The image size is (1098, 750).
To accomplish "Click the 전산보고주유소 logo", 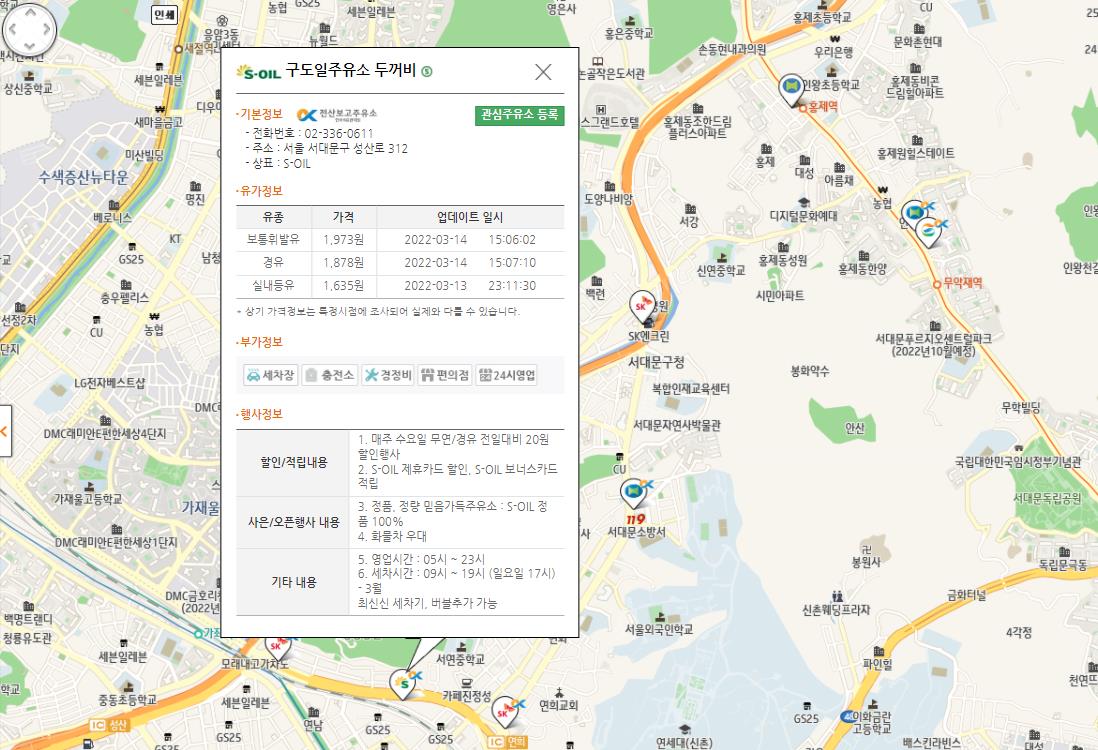I will (337, 115).
